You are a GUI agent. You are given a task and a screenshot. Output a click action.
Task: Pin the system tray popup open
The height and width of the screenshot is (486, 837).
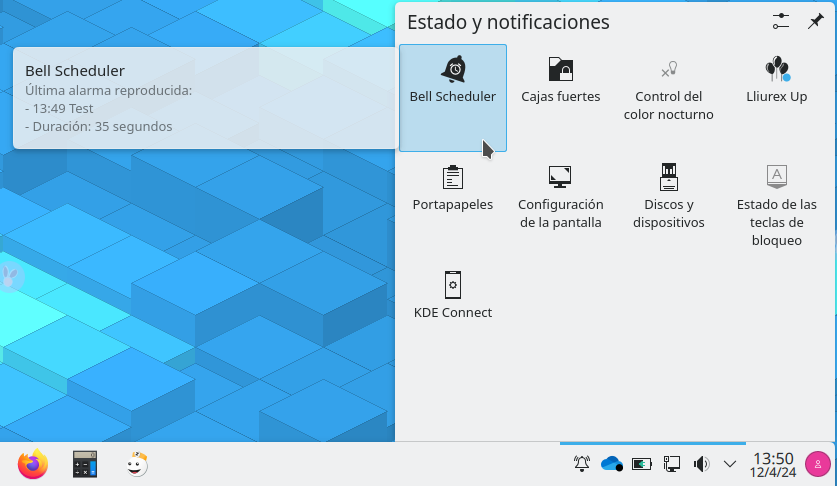[815, 22]
